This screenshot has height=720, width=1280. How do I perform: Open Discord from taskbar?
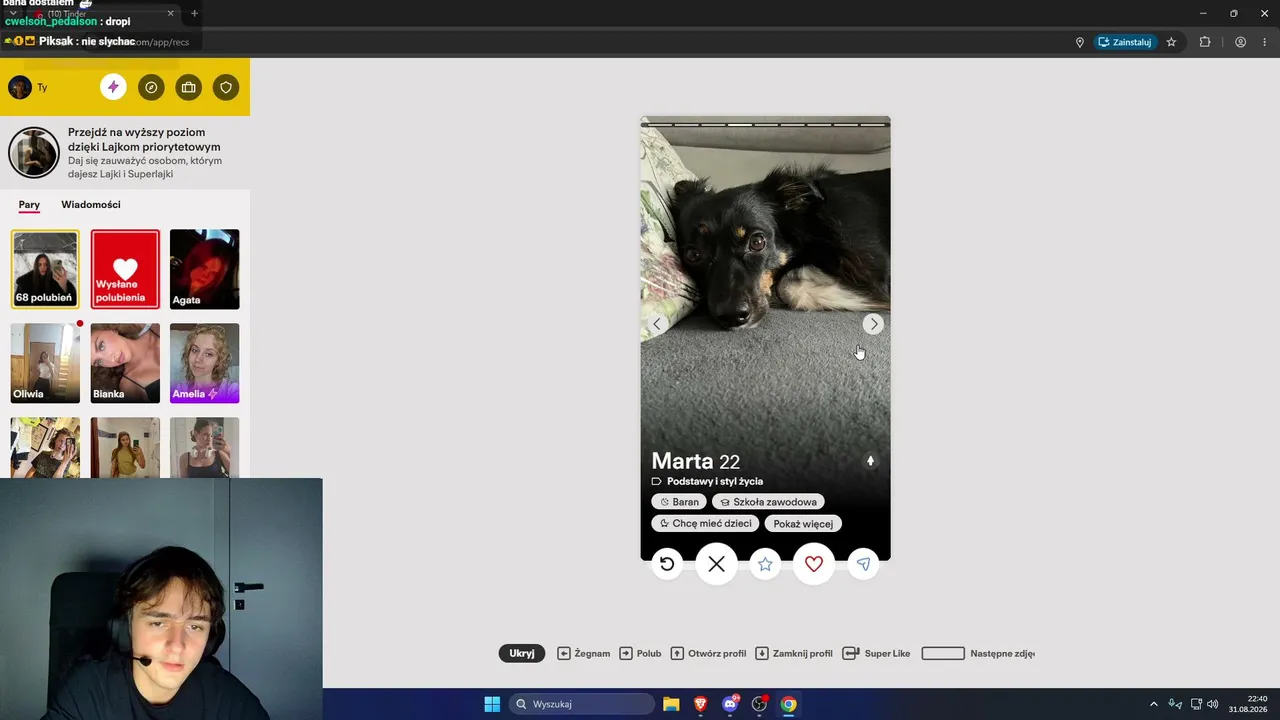[x=730, y=704]
